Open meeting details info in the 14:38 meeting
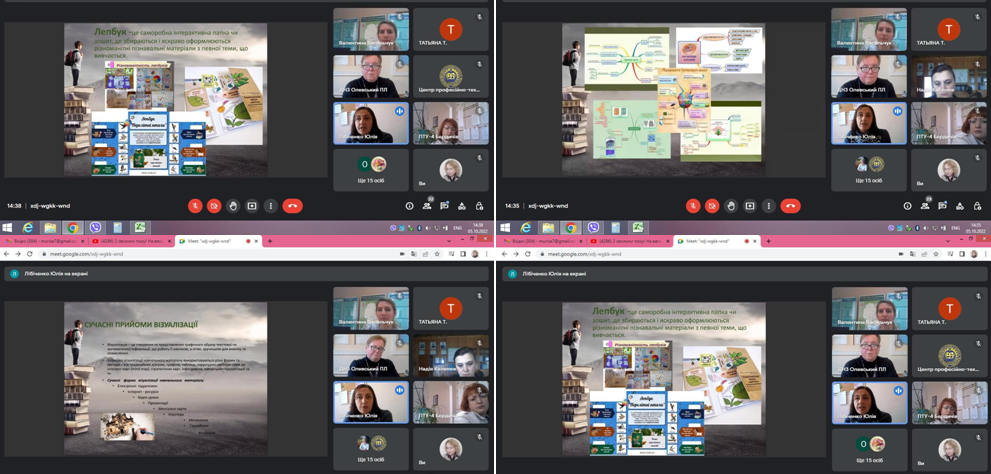This screenshot has height=474, width=991. point(409,206)
